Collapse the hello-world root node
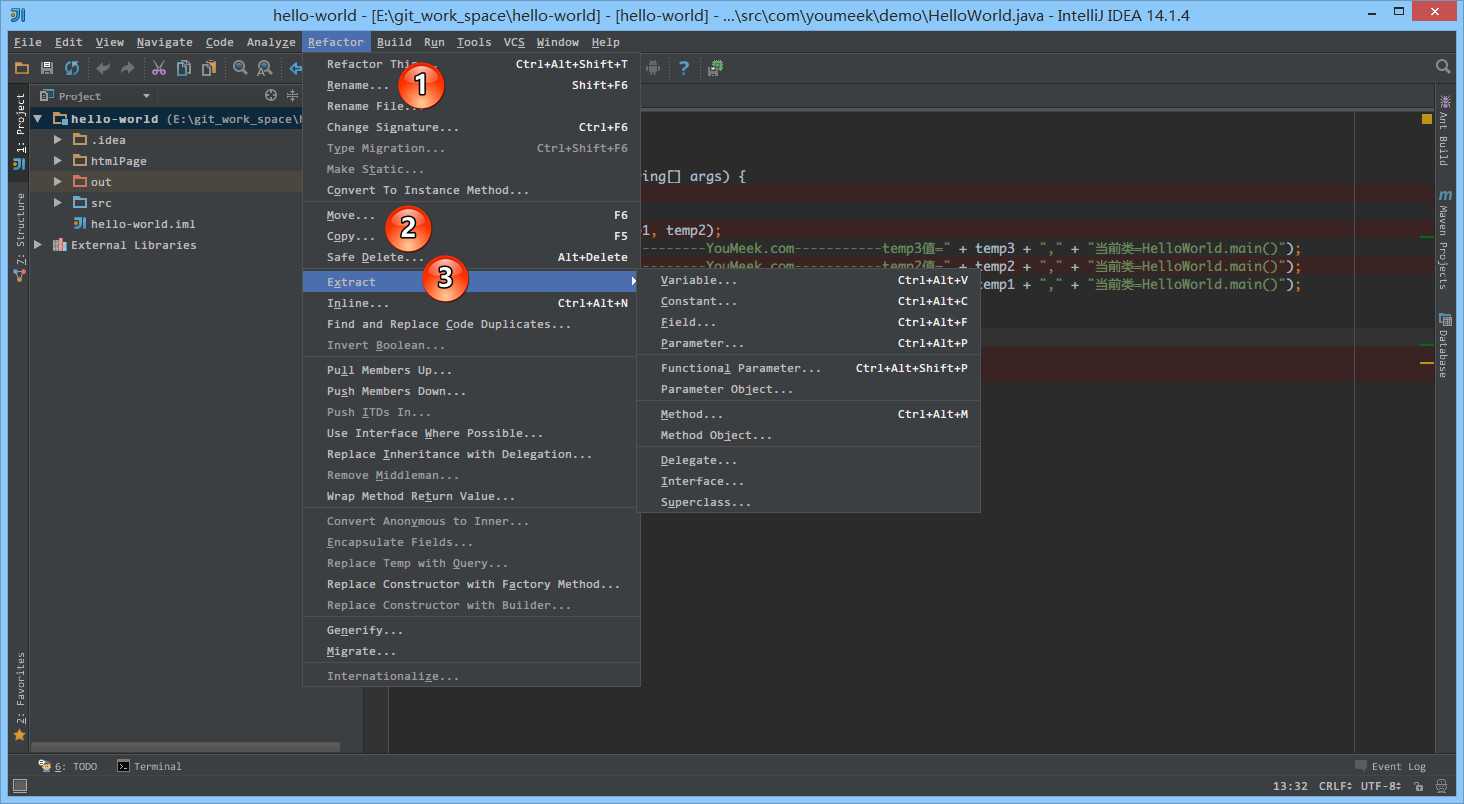 point(38,119)
